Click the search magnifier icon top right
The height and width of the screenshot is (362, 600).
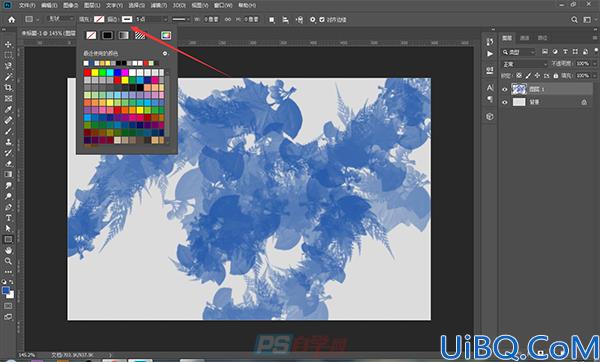574,20
